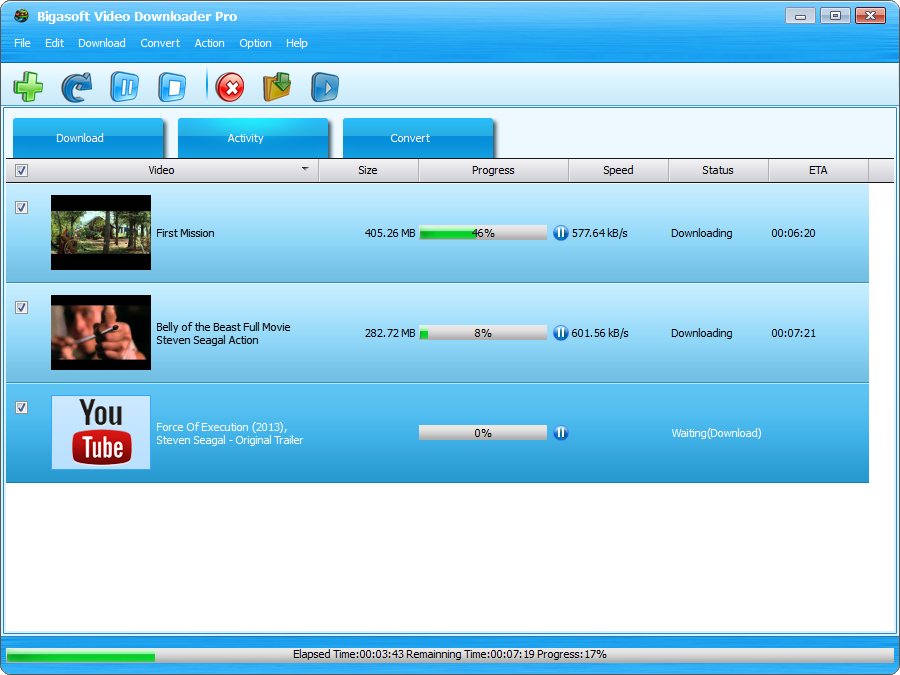This screenshot has height=675, width=900.
Task: Click the Bigasoft app icon in title bar
Action: [21, 15]
